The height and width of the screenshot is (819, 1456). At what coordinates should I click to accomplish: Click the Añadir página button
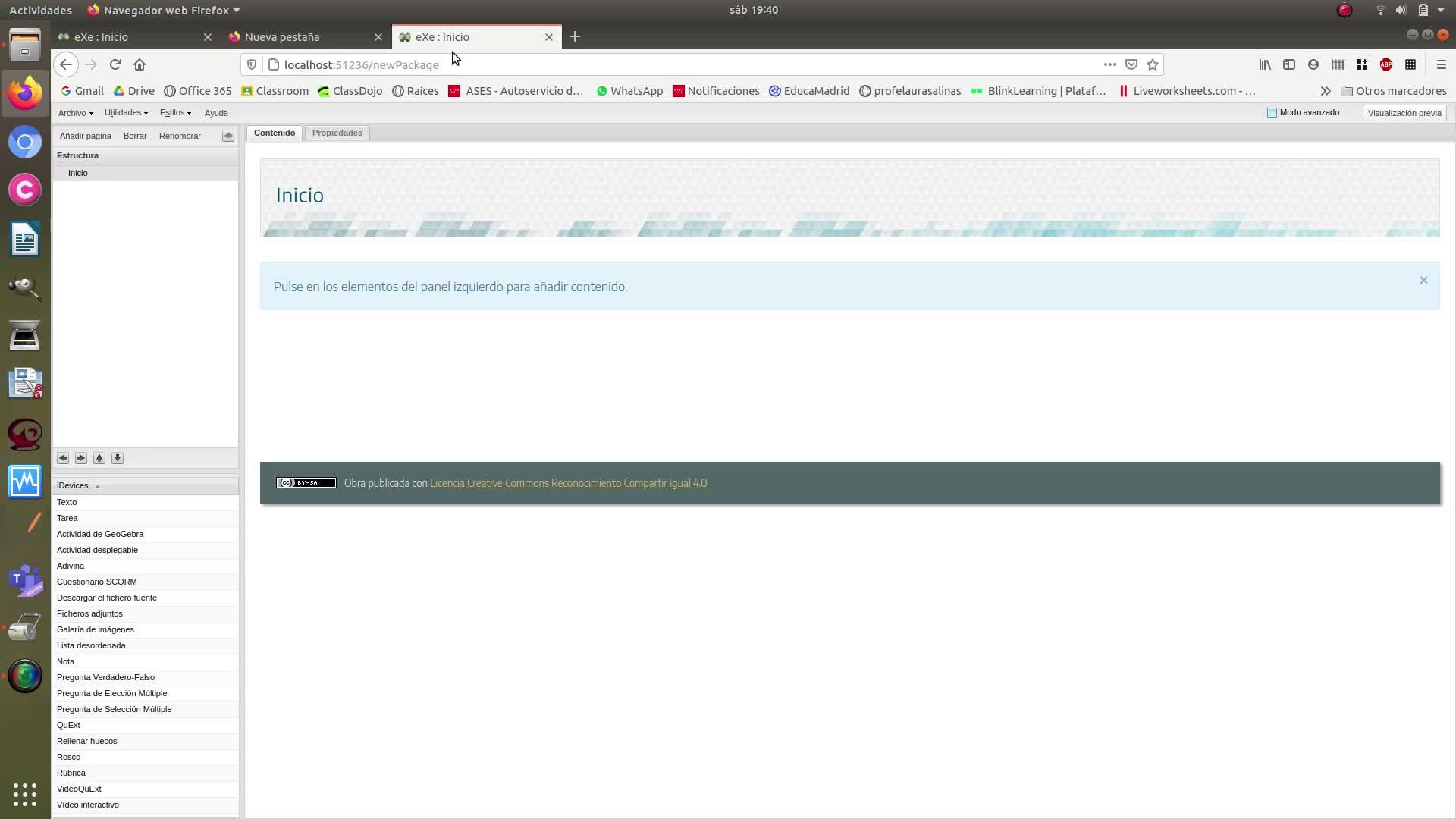(x=85, y=136)
